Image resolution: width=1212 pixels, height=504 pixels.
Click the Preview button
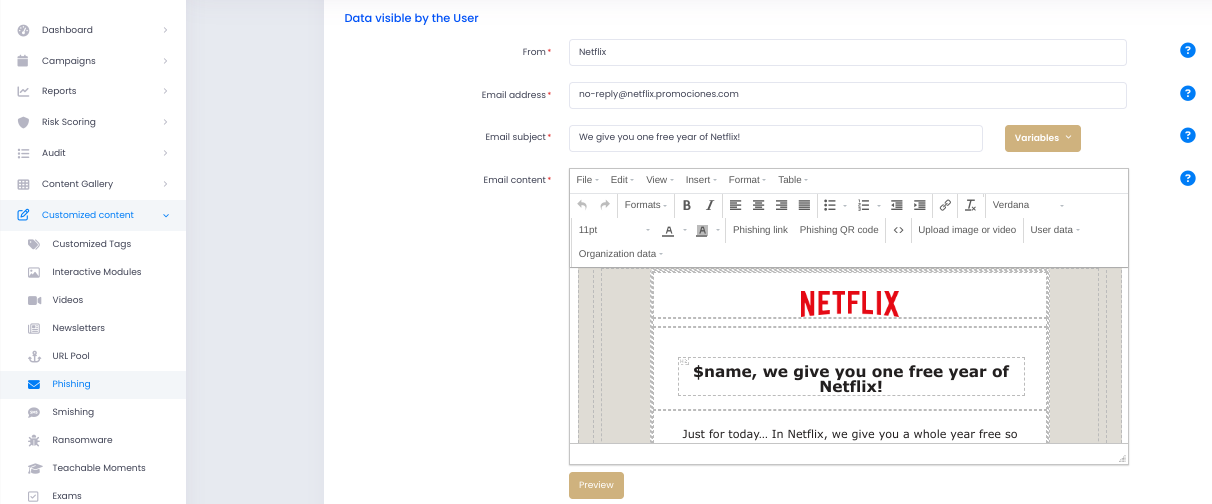(x=596, y=485)
